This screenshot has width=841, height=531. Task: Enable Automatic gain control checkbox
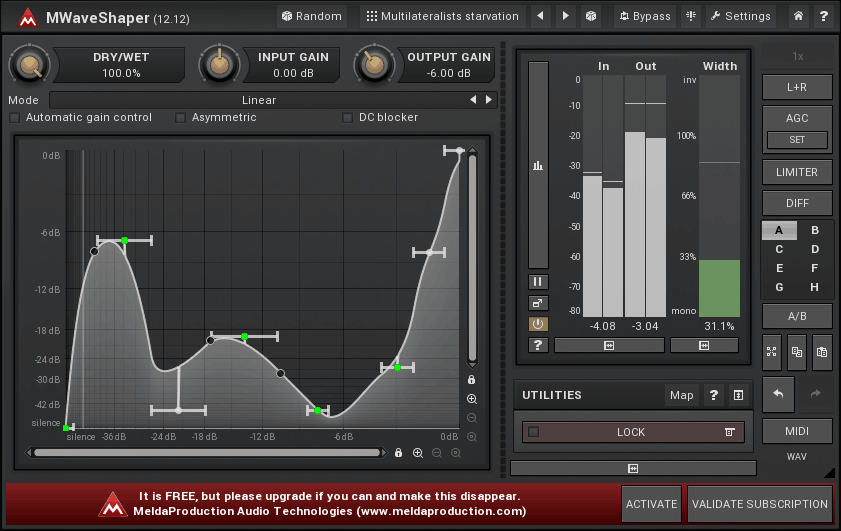[x=15, y=118]
